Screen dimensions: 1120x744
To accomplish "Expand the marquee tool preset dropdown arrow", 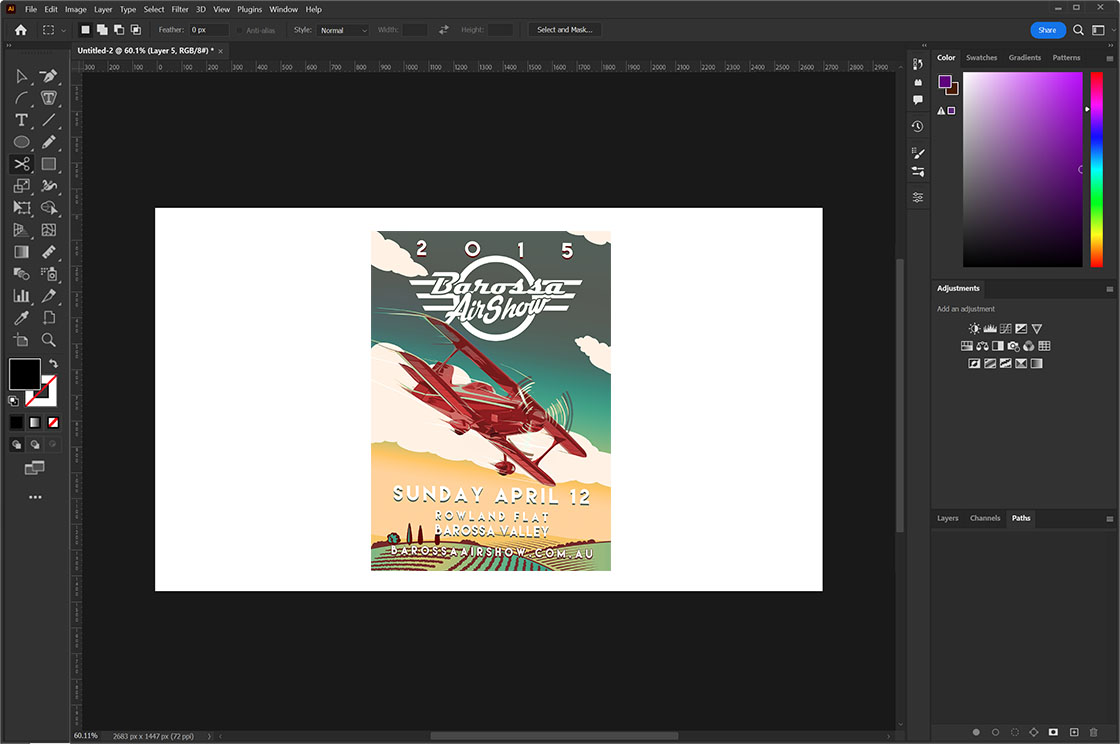I will (x=64, y=30).
